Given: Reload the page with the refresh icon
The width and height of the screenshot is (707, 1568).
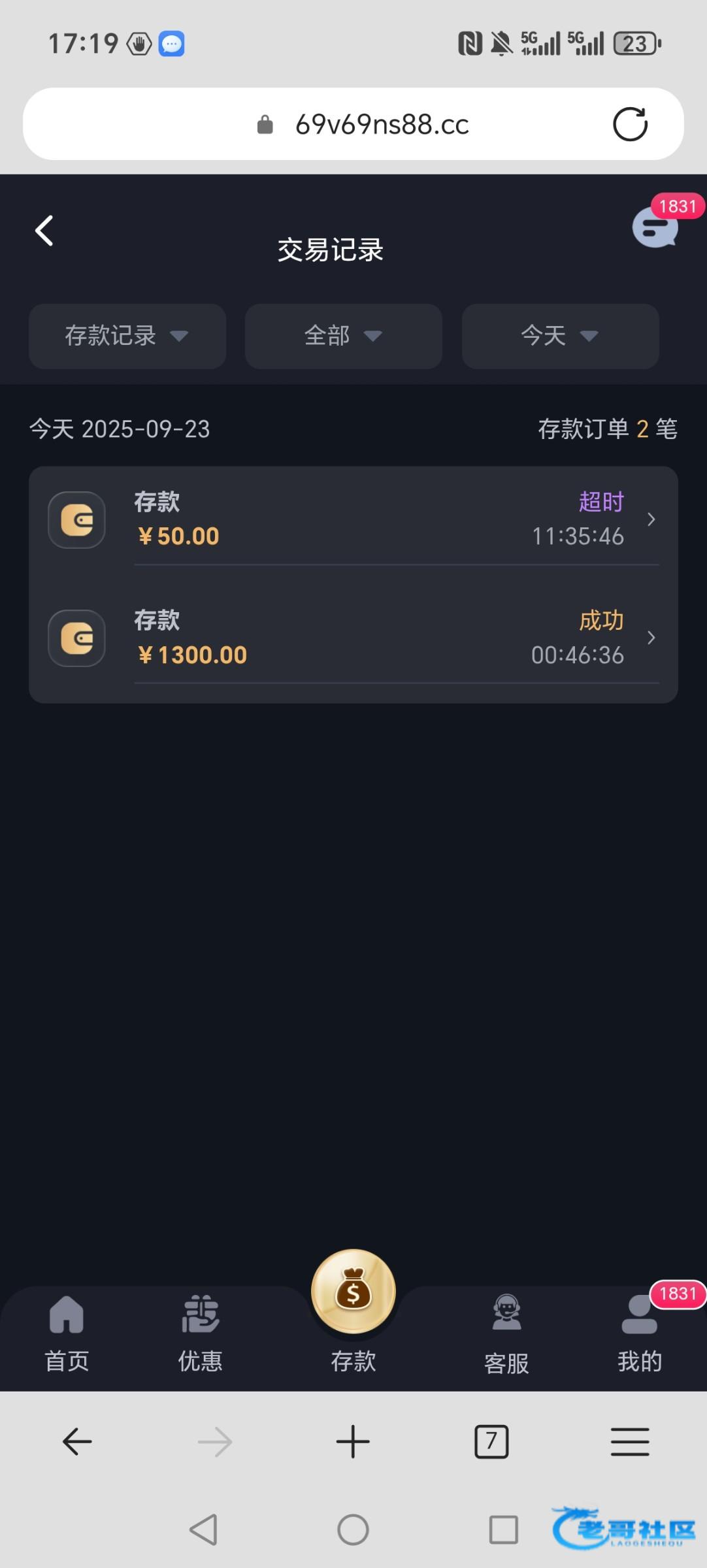Looking at the screenshot, I should [630, 124].
